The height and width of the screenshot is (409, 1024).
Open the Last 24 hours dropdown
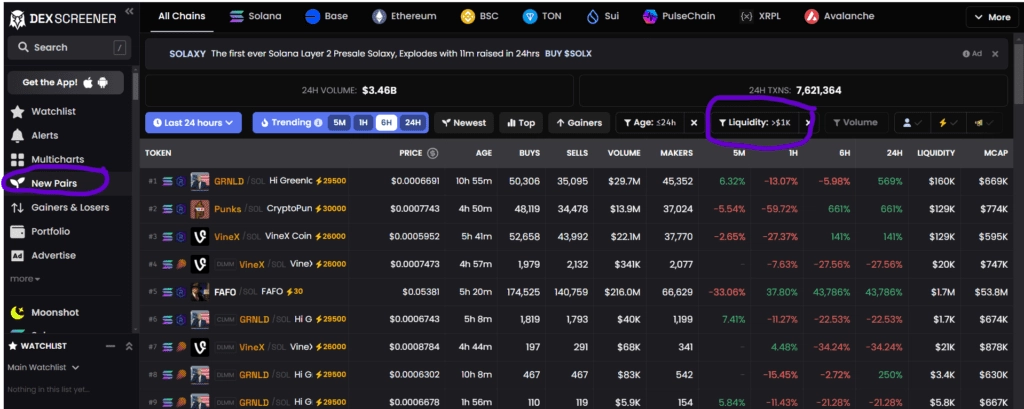point(193,123)
